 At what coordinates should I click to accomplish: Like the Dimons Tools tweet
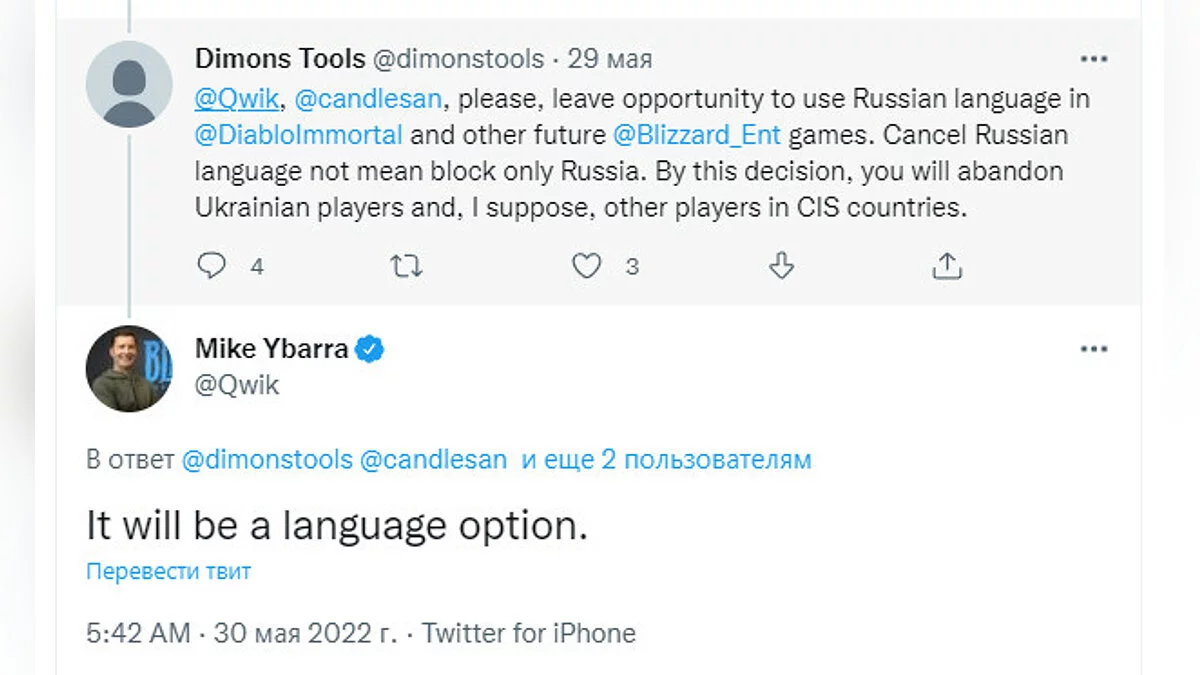coord(587,266)
